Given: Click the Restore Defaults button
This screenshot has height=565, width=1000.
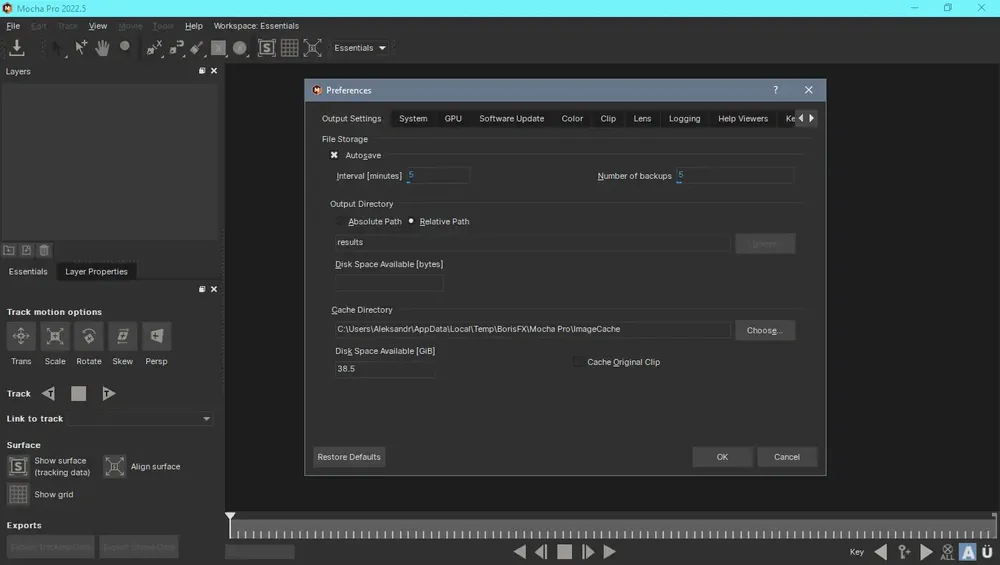Looking at the screenshot, I should (349, 457).
